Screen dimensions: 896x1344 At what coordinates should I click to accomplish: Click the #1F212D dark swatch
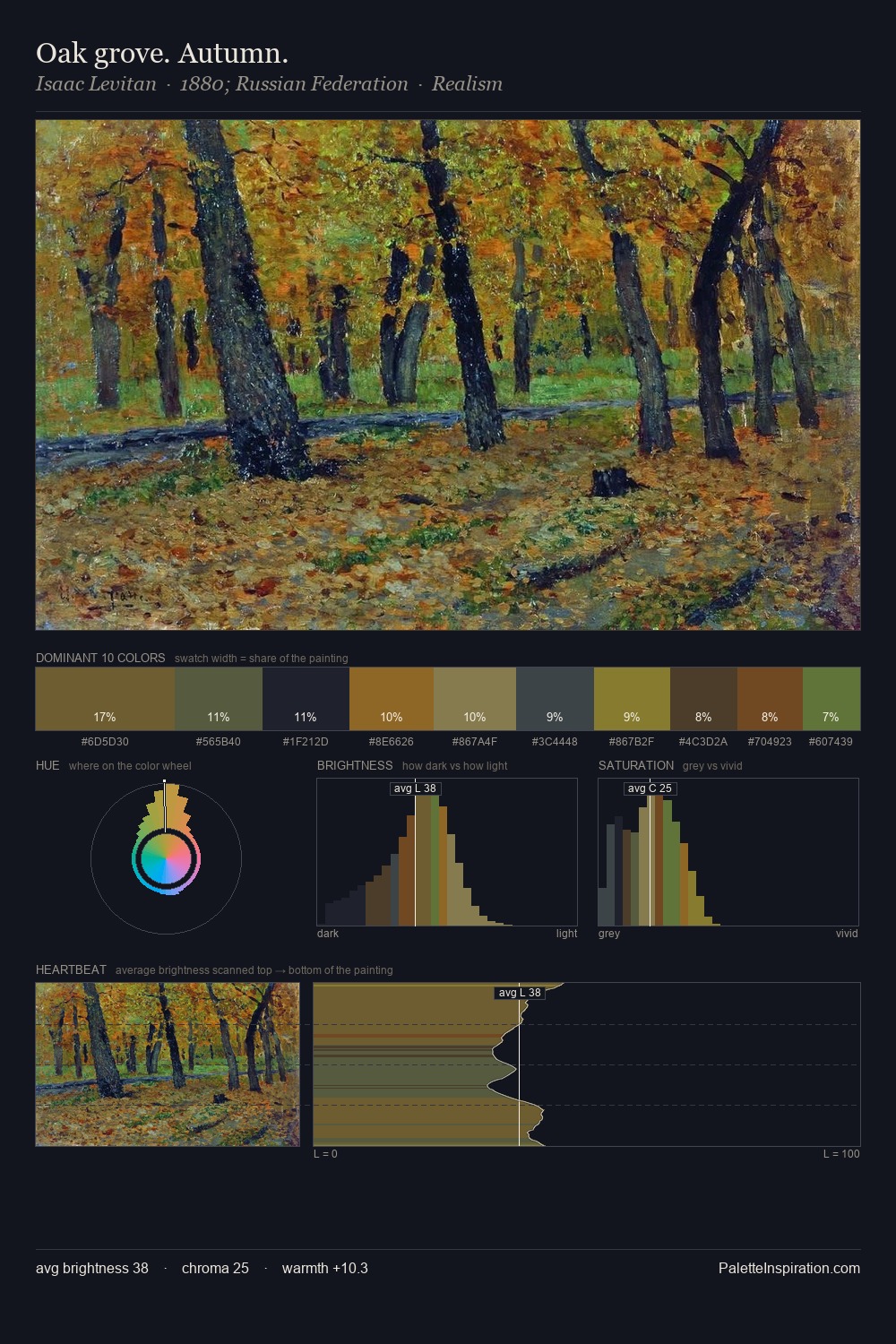click(x=306, y=699)
